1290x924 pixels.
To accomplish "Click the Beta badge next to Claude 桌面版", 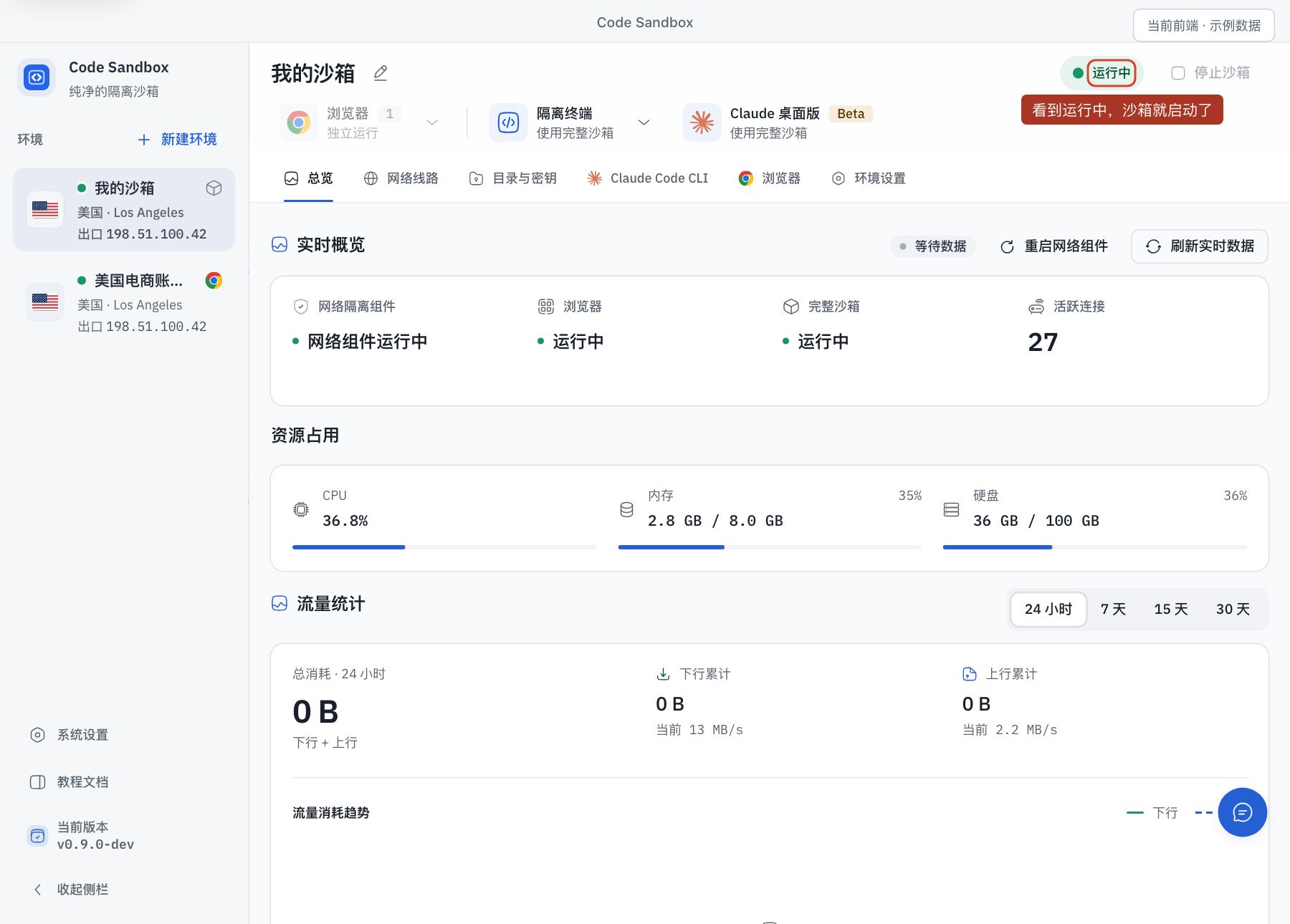I will [x=851, y=114].
